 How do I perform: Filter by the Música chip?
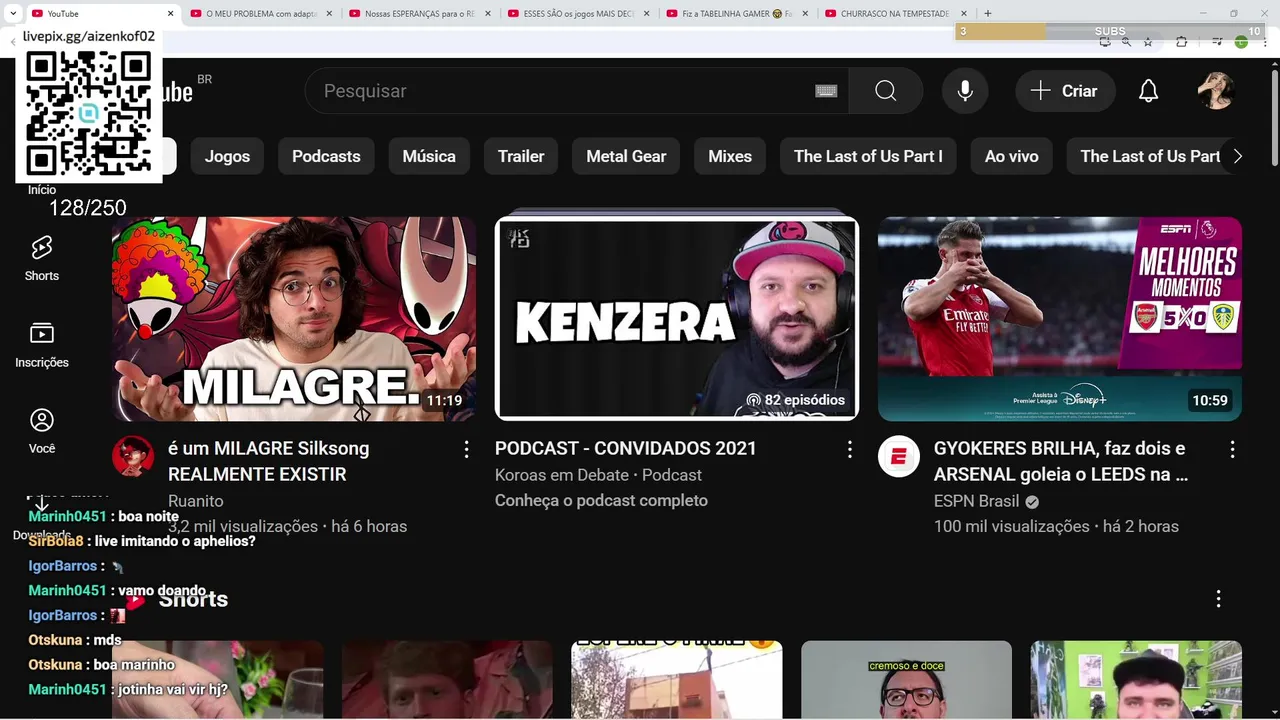pyautogui.click(x=429, y=156)
